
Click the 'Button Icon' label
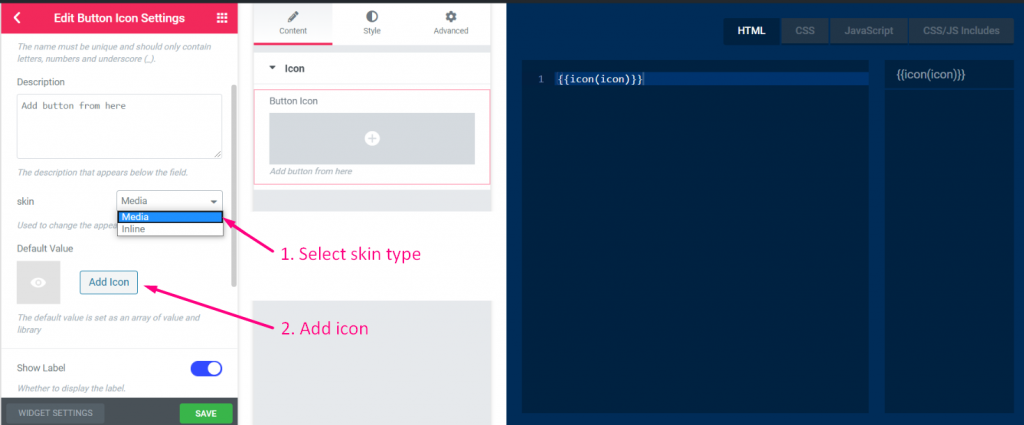(x=293, y=101)
